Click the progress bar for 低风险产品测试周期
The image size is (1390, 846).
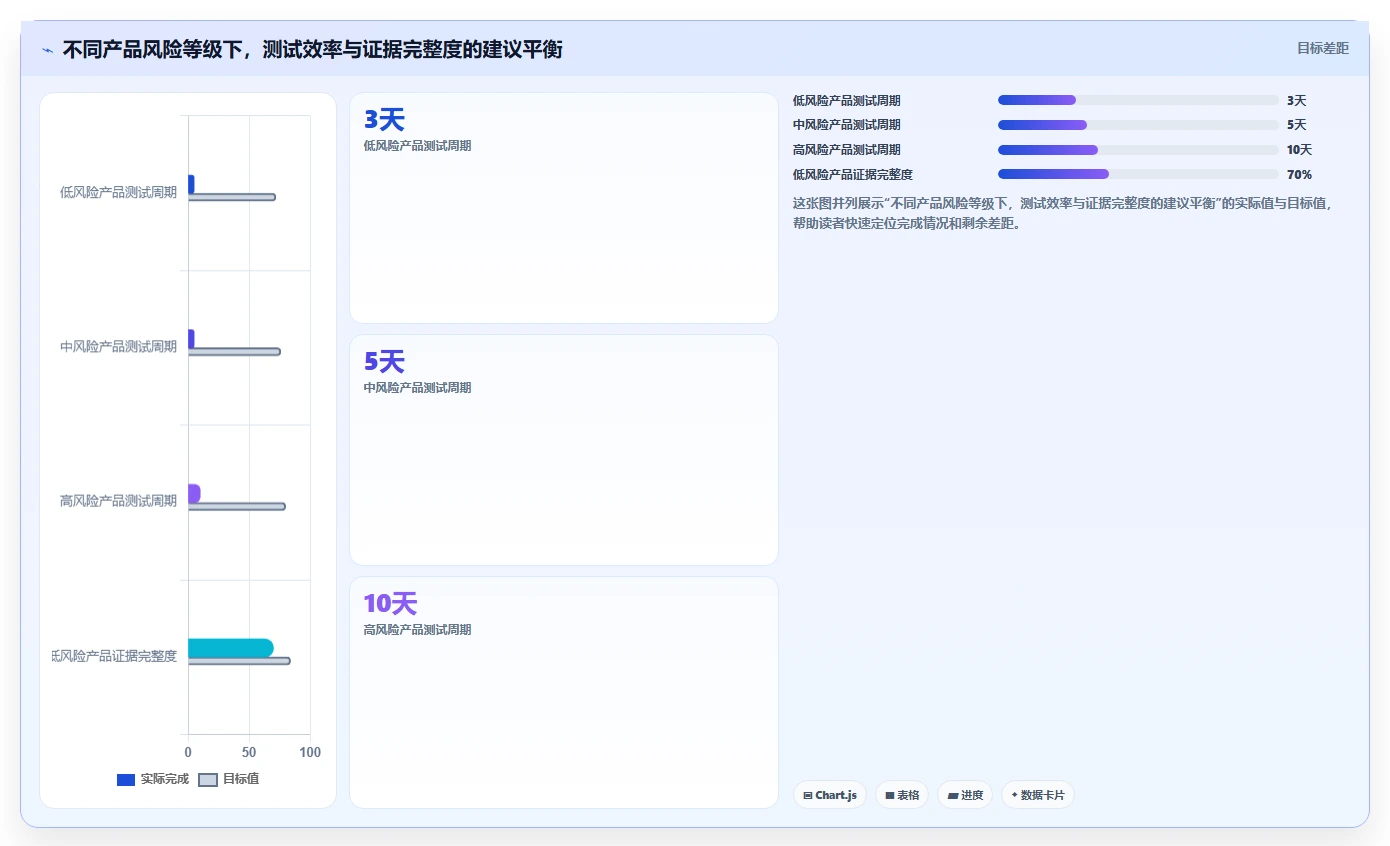(1138, 100)
